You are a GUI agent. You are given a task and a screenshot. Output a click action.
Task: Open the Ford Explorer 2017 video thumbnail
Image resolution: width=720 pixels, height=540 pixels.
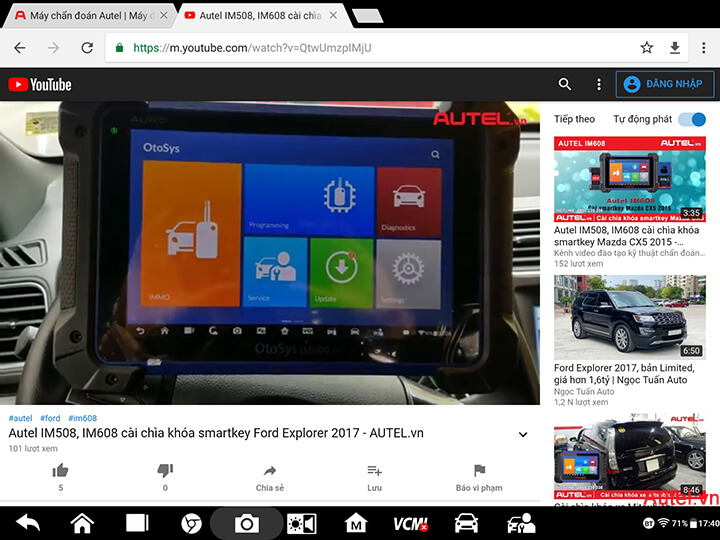(x=630, y=317)
